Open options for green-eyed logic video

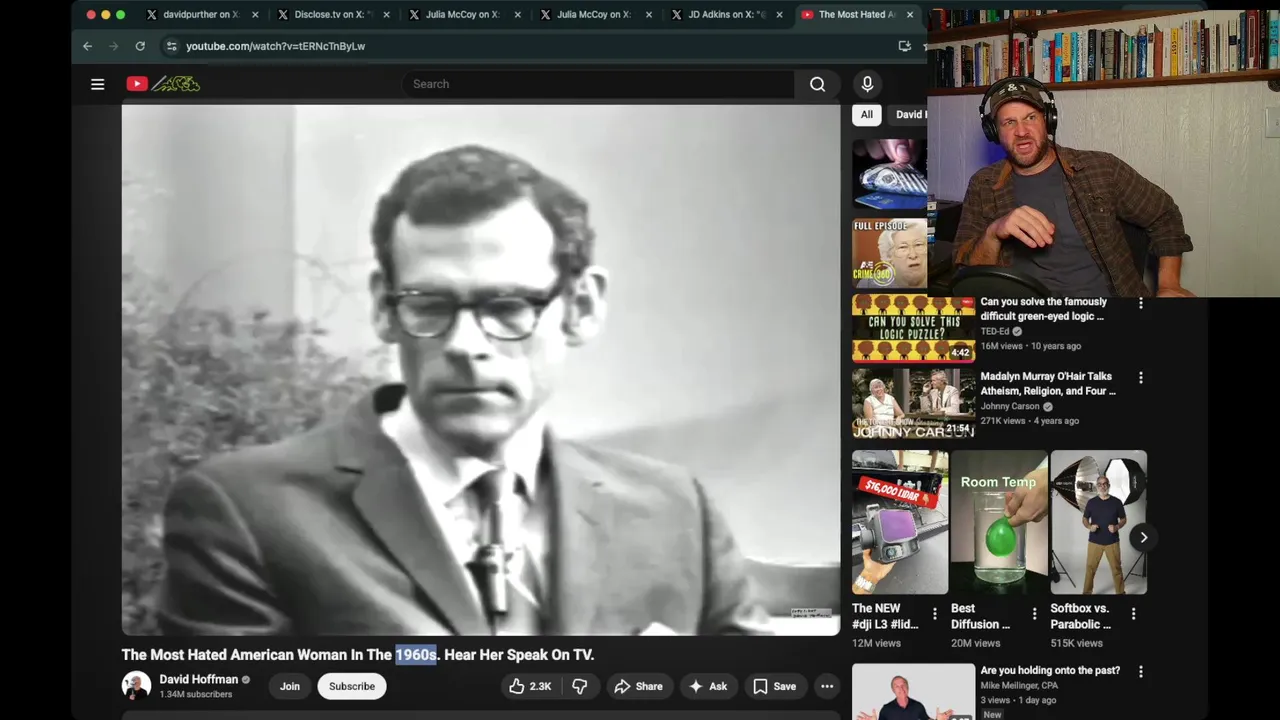pos(1141,303)
